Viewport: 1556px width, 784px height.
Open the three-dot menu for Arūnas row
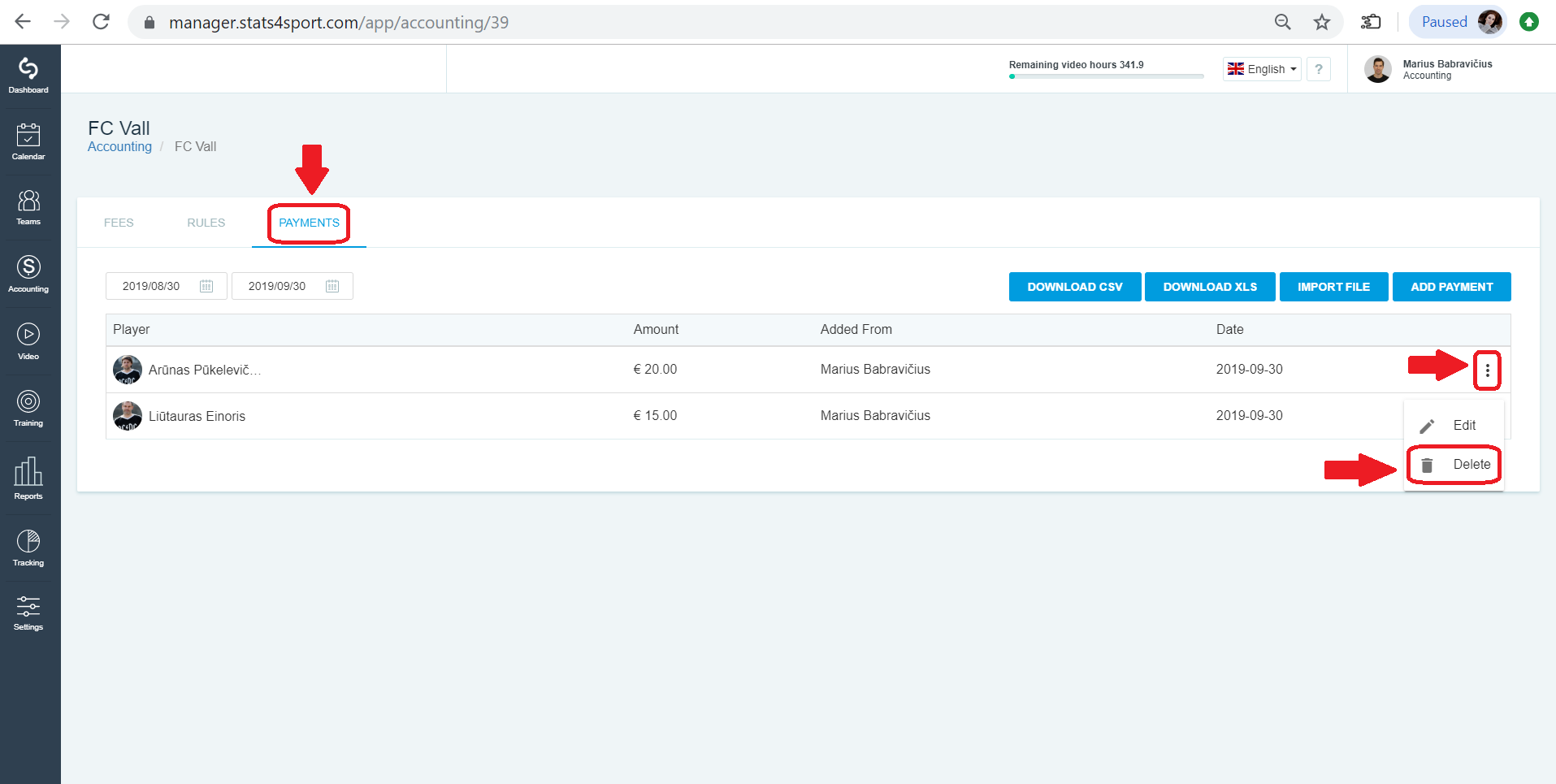tap(1487, 370)
